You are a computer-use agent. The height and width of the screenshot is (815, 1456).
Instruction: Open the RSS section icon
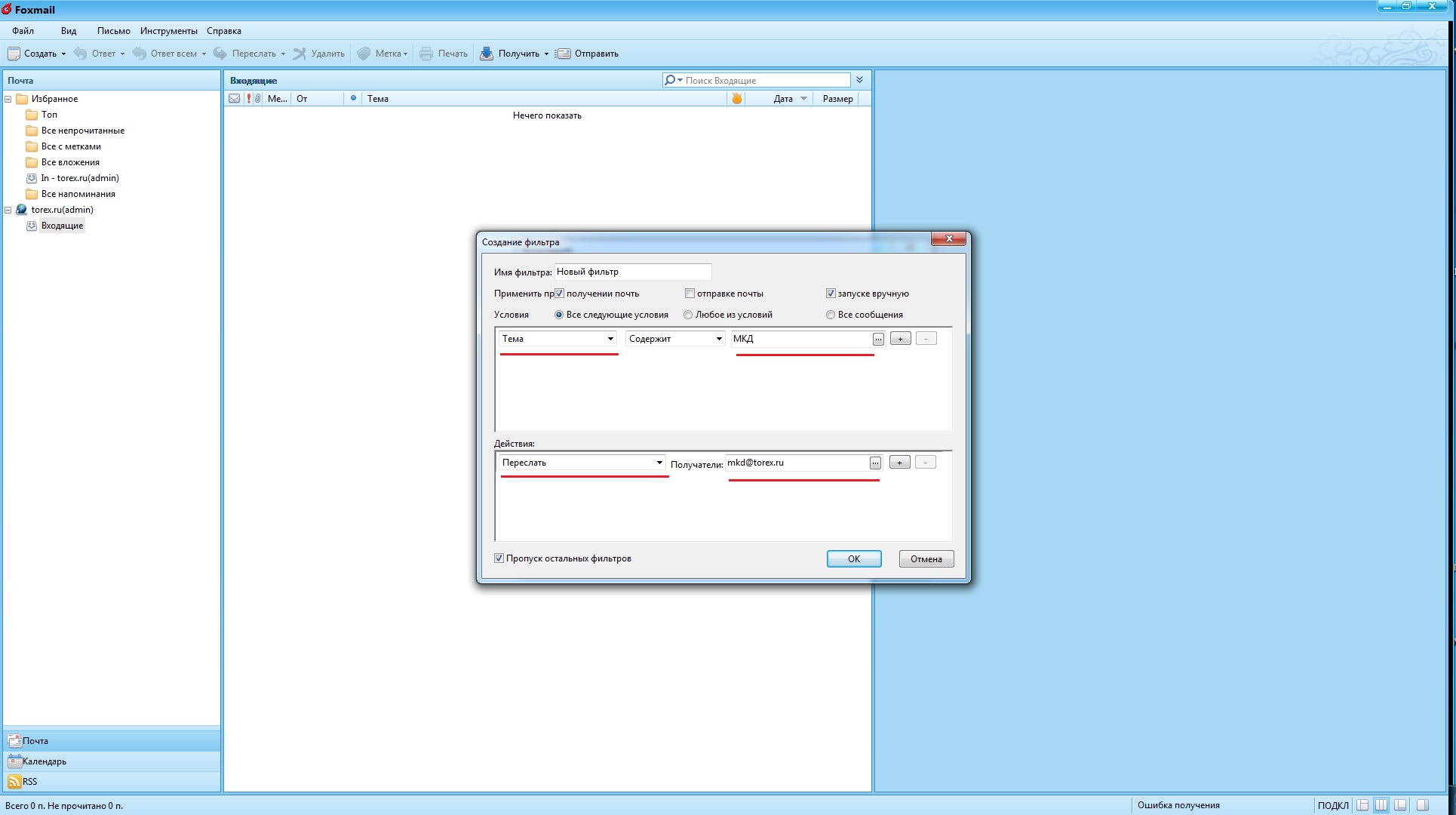(14, 782)
